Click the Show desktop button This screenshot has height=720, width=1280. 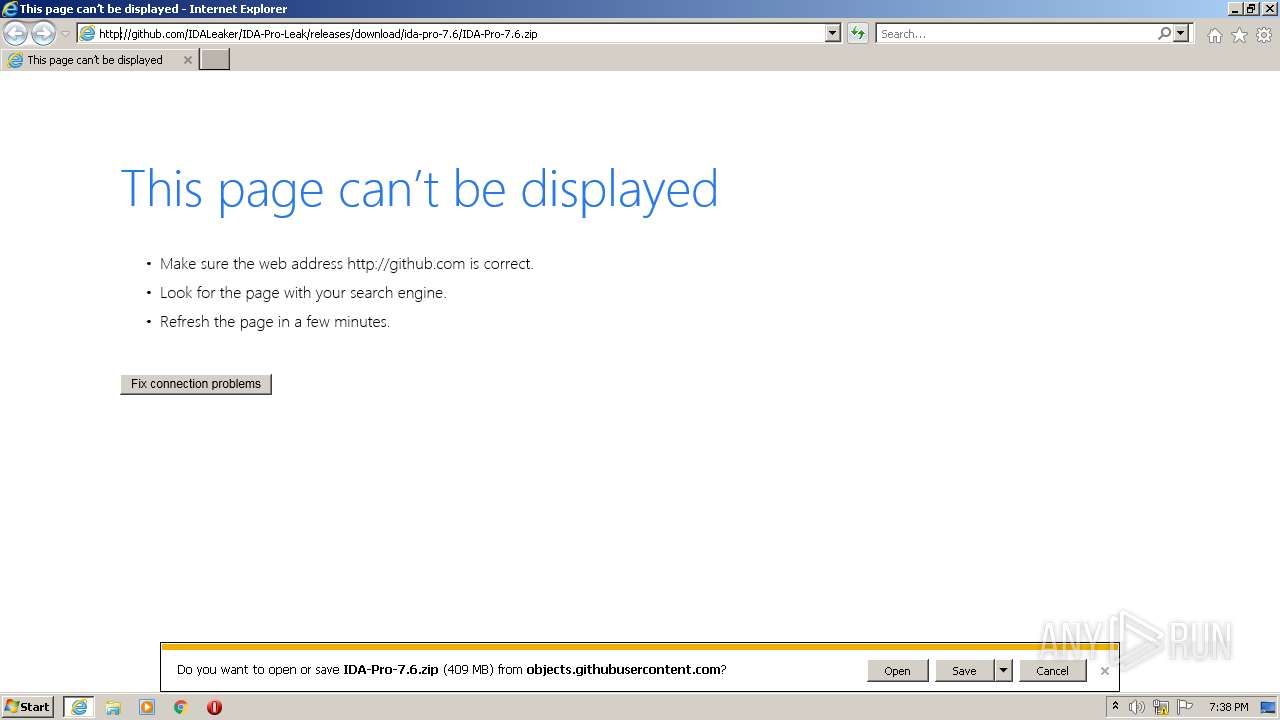(1268, 707)
